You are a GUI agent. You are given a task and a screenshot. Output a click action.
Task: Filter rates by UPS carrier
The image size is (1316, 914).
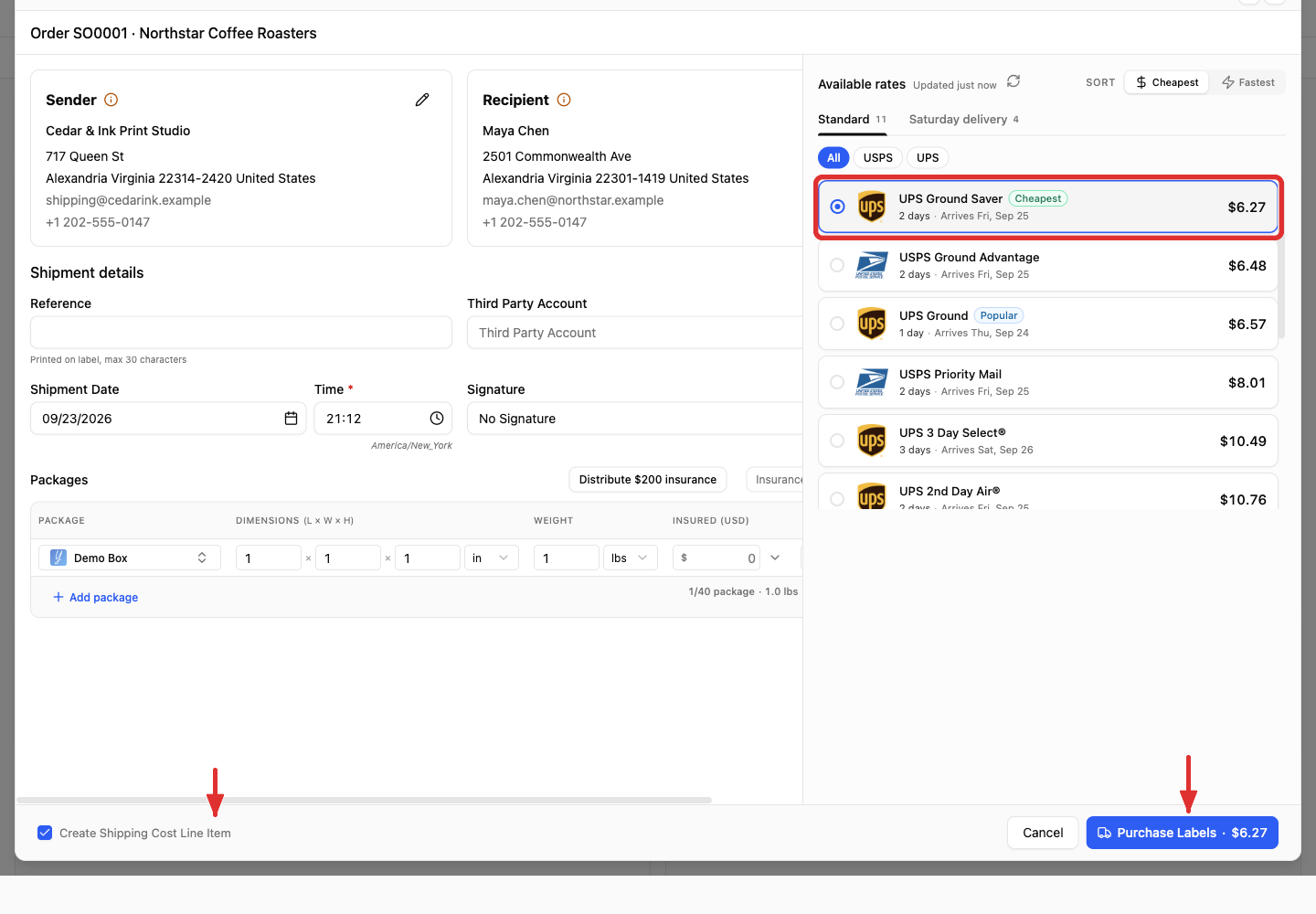[x=928, y=158]
